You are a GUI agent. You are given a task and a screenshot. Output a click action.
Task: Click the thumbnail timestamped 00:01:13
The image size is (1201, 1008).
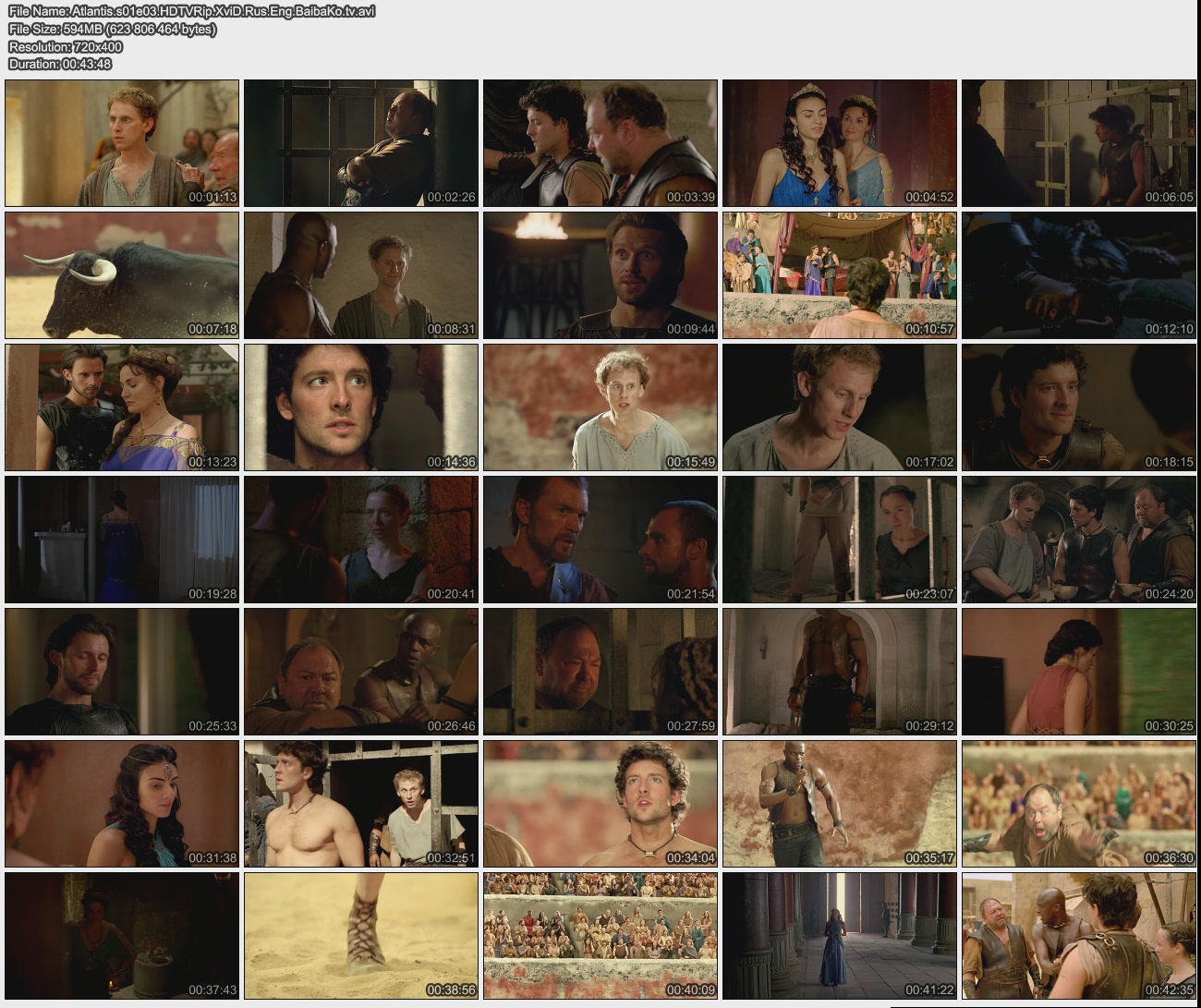122,143
